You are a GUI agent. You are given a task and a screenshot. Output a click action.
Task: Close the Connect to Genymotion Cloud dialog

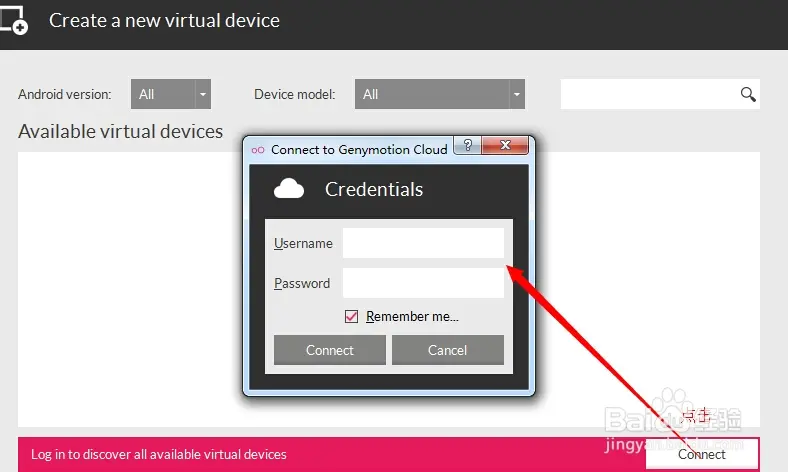pos(505,145)
